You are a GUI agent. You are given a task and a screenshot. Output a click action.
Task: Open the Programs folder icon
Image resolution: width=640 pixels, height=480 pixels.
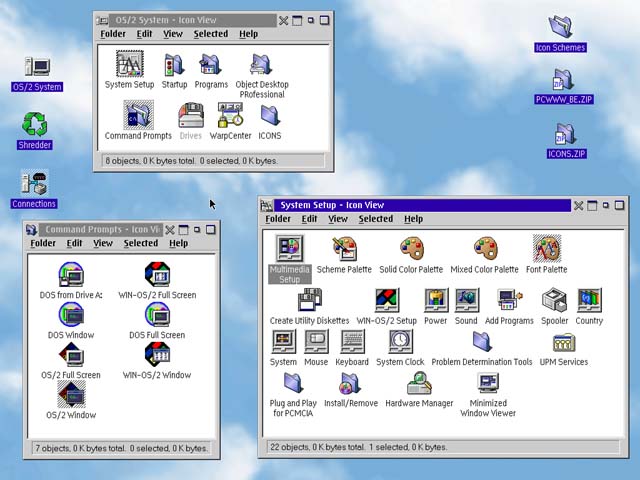(x=211, y=65)
